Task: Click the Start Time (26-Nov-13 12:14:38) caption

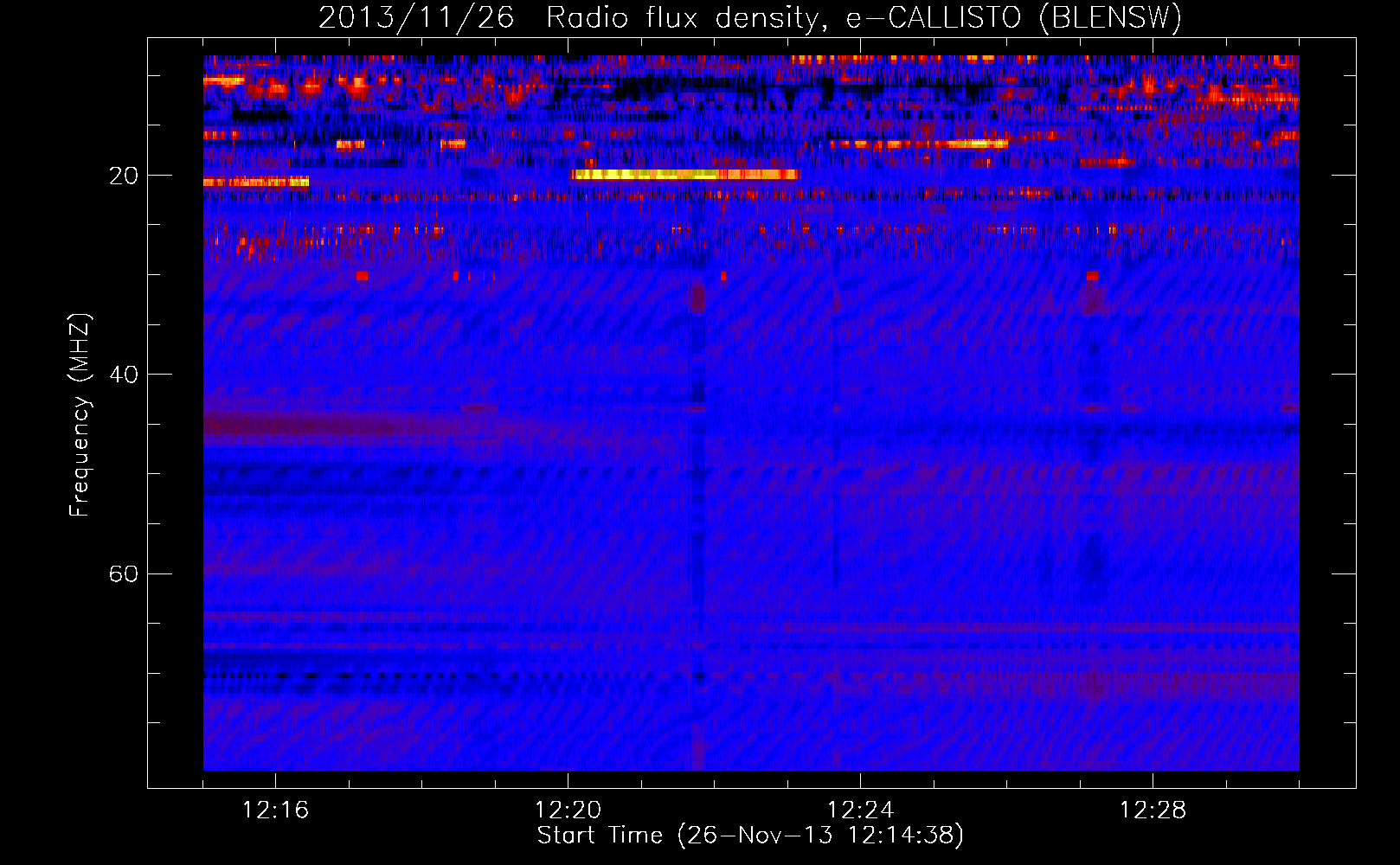Action: tap(750, 836)
